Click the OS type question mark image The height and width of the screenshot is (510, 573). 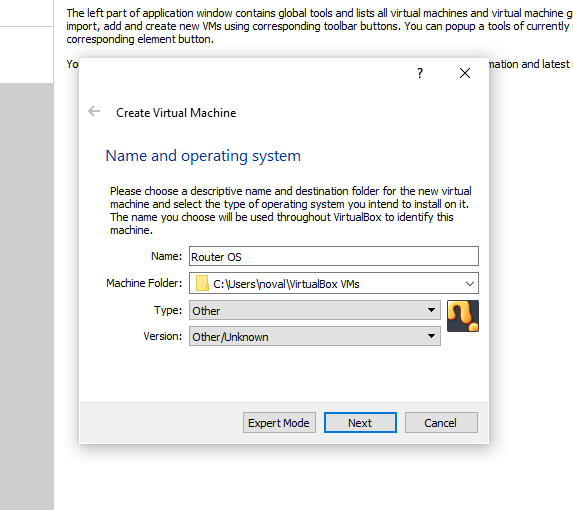[x=463, y=316]
